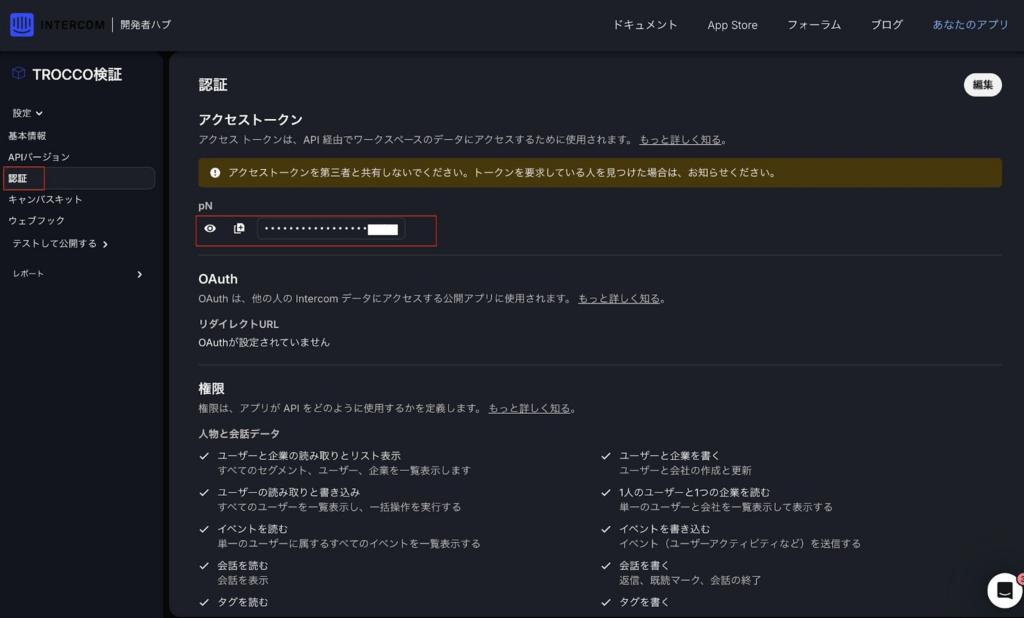Open App Store in top navigation
The height and width of the screenshot is (618, 1024).
pyautogui.click(x=732, y=25)
